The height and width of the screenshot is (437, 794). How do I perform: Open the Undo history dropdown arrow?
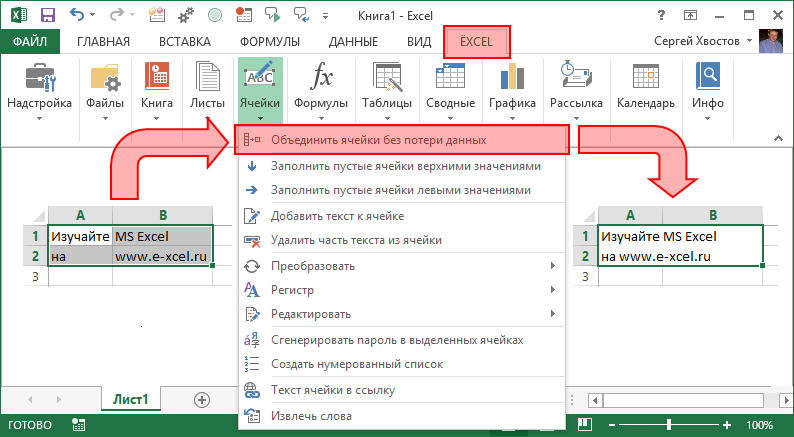[92, 15]
